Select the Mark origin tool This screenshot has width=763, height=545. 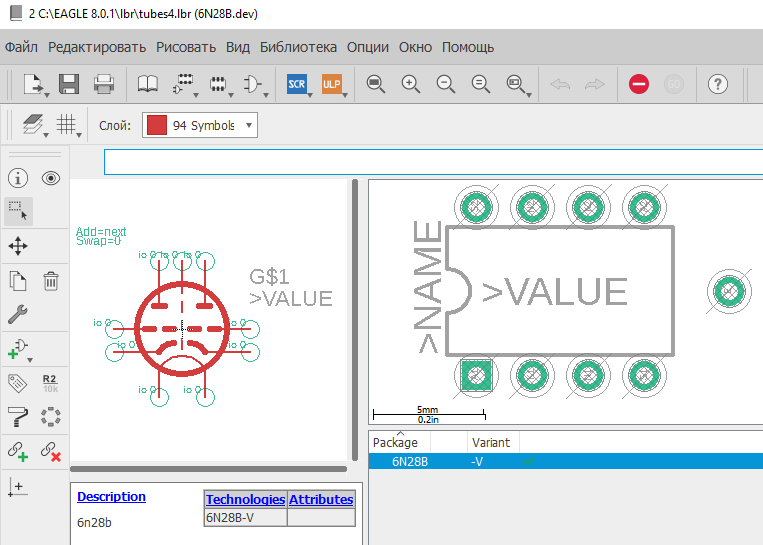(x=18, y=487)
